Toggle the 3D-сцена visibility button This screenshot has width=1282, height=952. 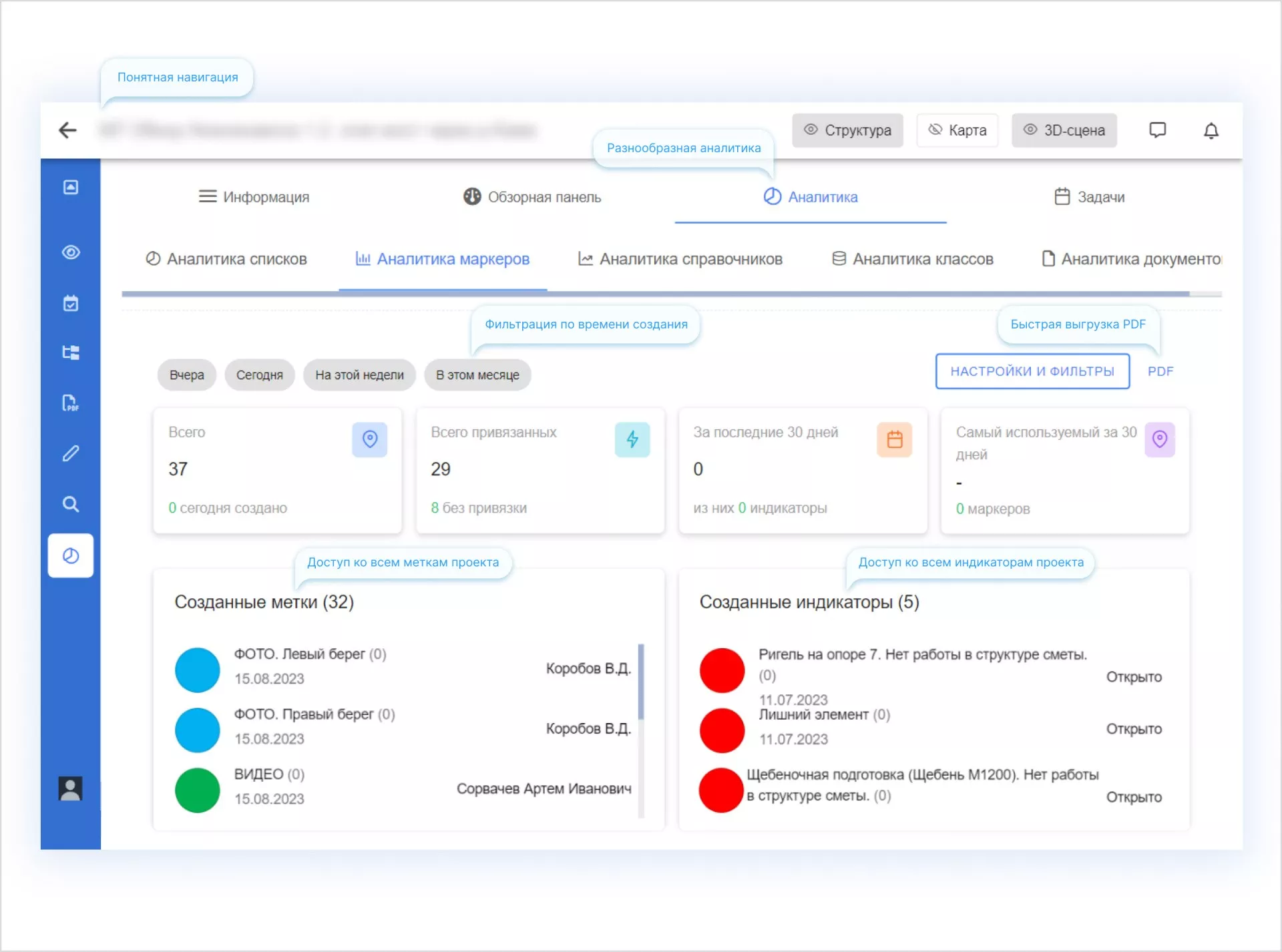[x=1064, y=130]
